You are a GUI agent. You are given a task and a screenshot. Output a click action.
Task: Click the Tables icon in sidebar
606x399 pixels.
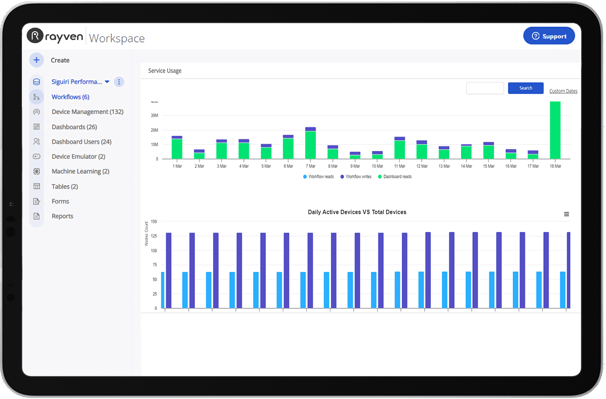point(36,186)
